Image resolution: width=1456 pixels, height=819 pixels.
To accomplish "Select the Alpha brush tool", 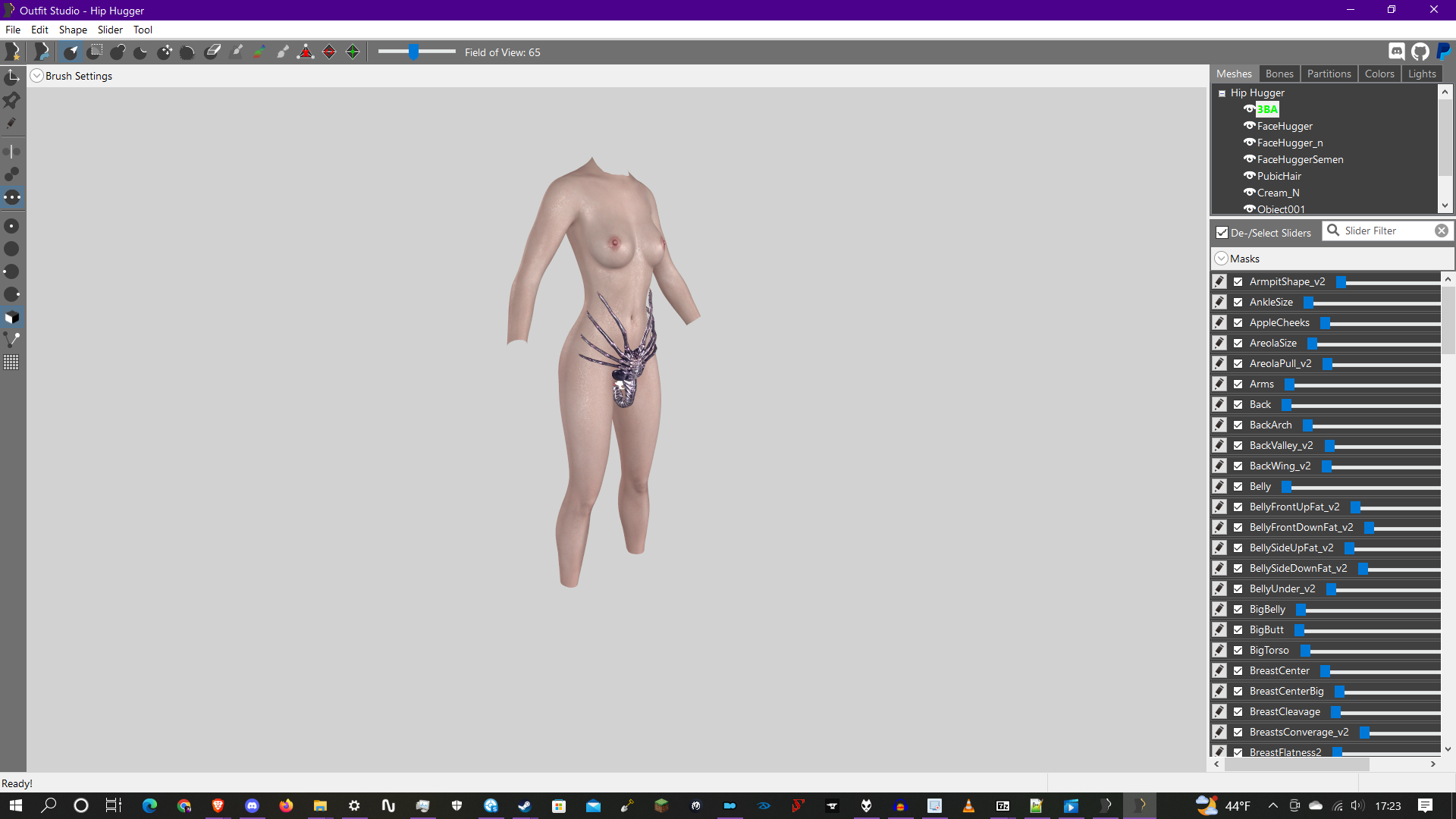I will click(x=283, y=52).
